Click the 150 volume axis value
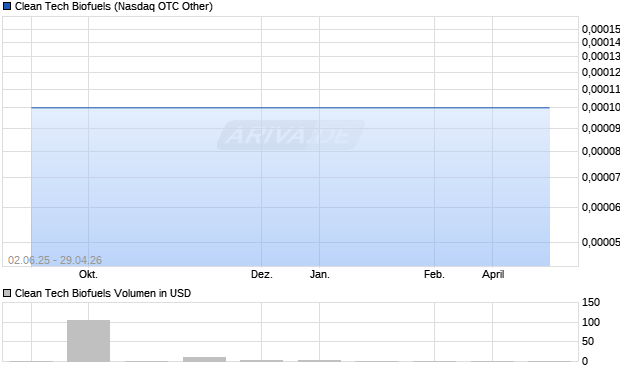 pyautogui.click(x=591, y=303)
